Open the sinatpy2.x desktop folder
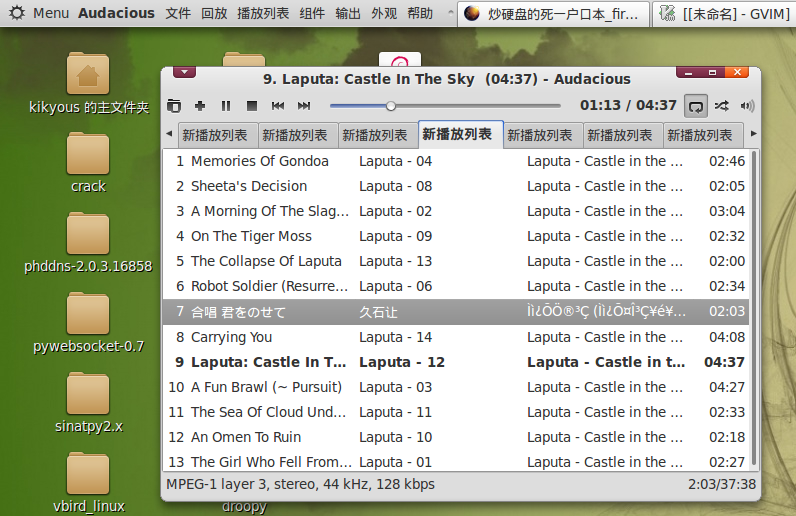The width and height of the screenshot is (796, 516). pos(88,402)
